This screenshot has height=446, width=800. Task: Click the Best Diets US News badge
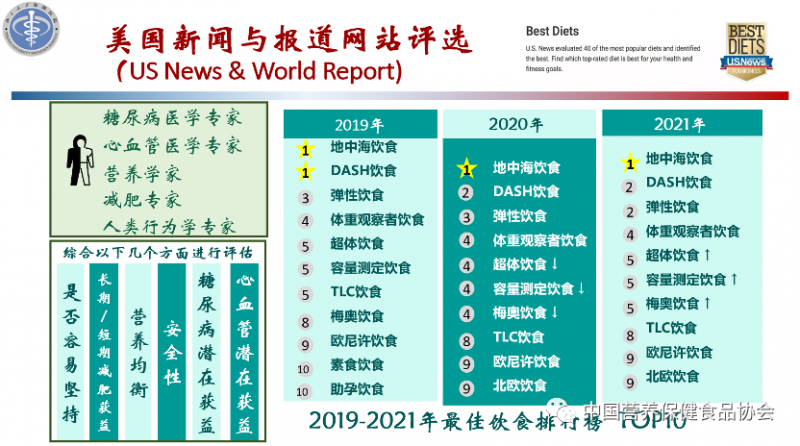(746, 51)
